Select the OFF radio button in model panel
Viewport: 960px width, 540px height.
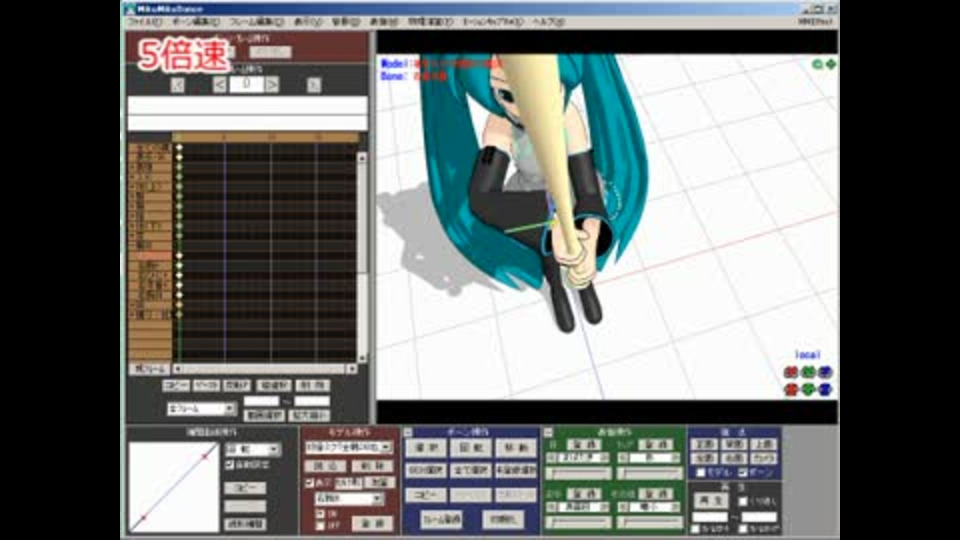click(x=320, y=525)
